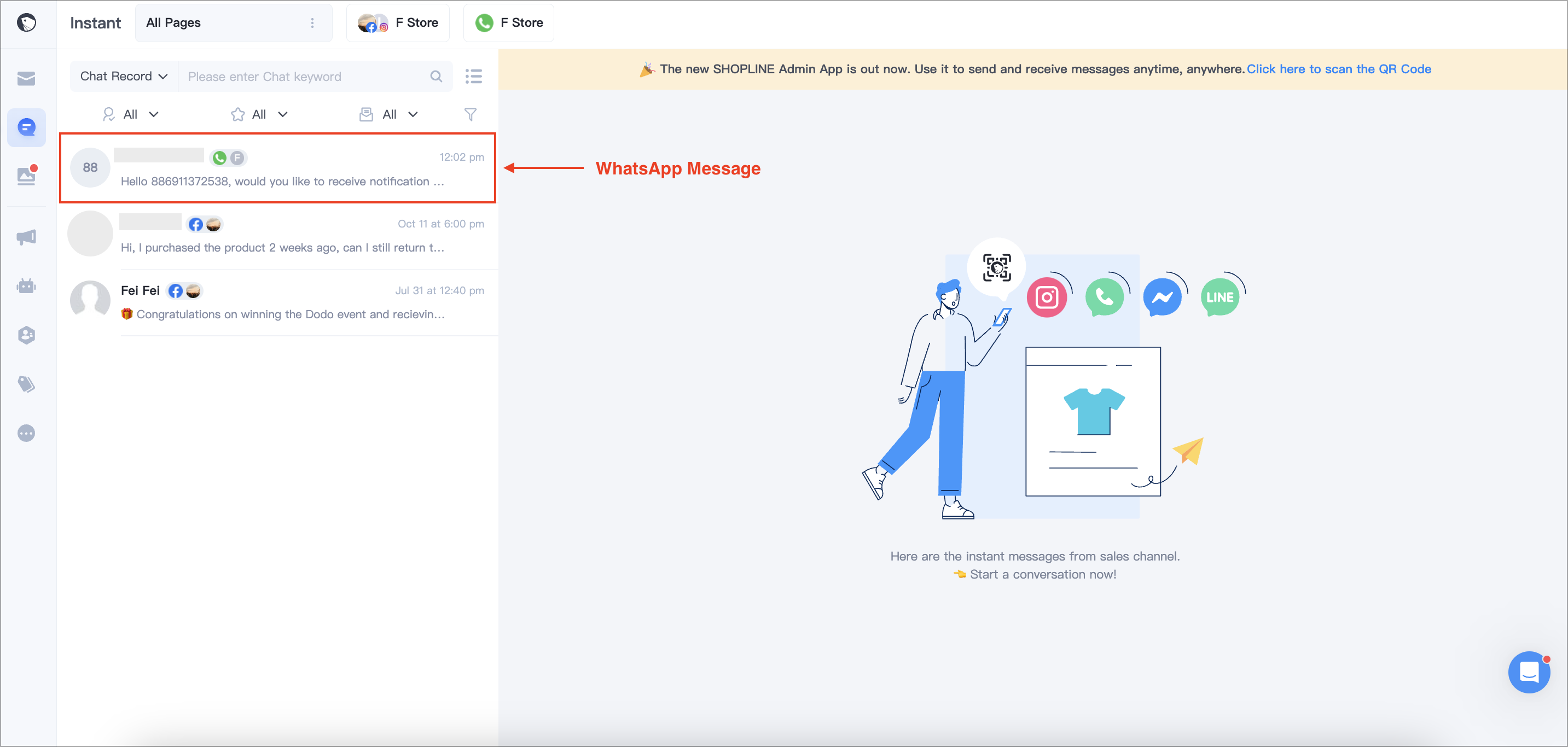Viewport: 1568px width, 747px height.
Task: Open the chatbot robot sidebar icon
Action: [x=26, y=286]
